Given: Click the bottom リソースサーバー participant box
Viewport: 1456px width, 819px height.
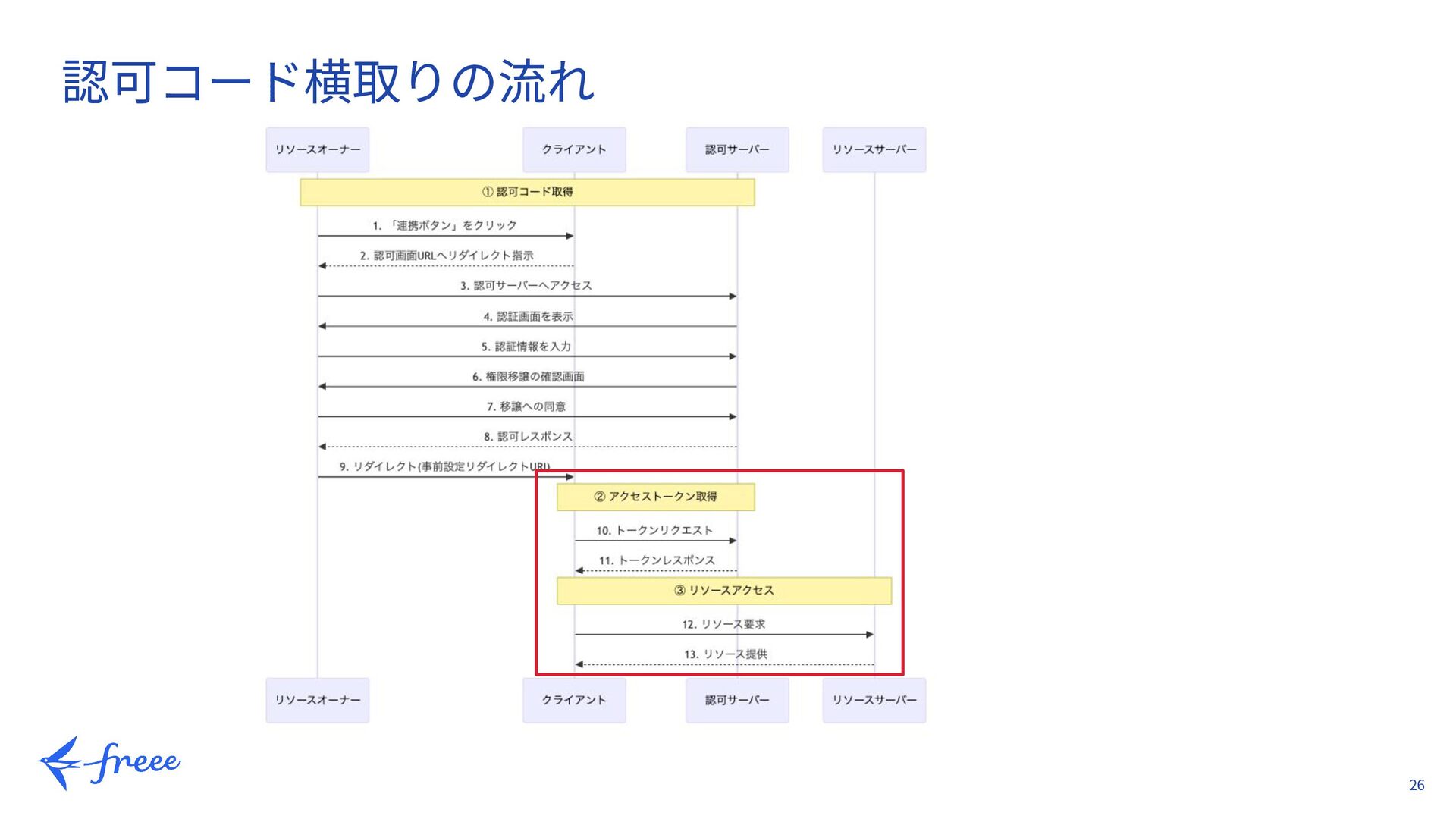Looking at the screenshot, I should 874,700.
